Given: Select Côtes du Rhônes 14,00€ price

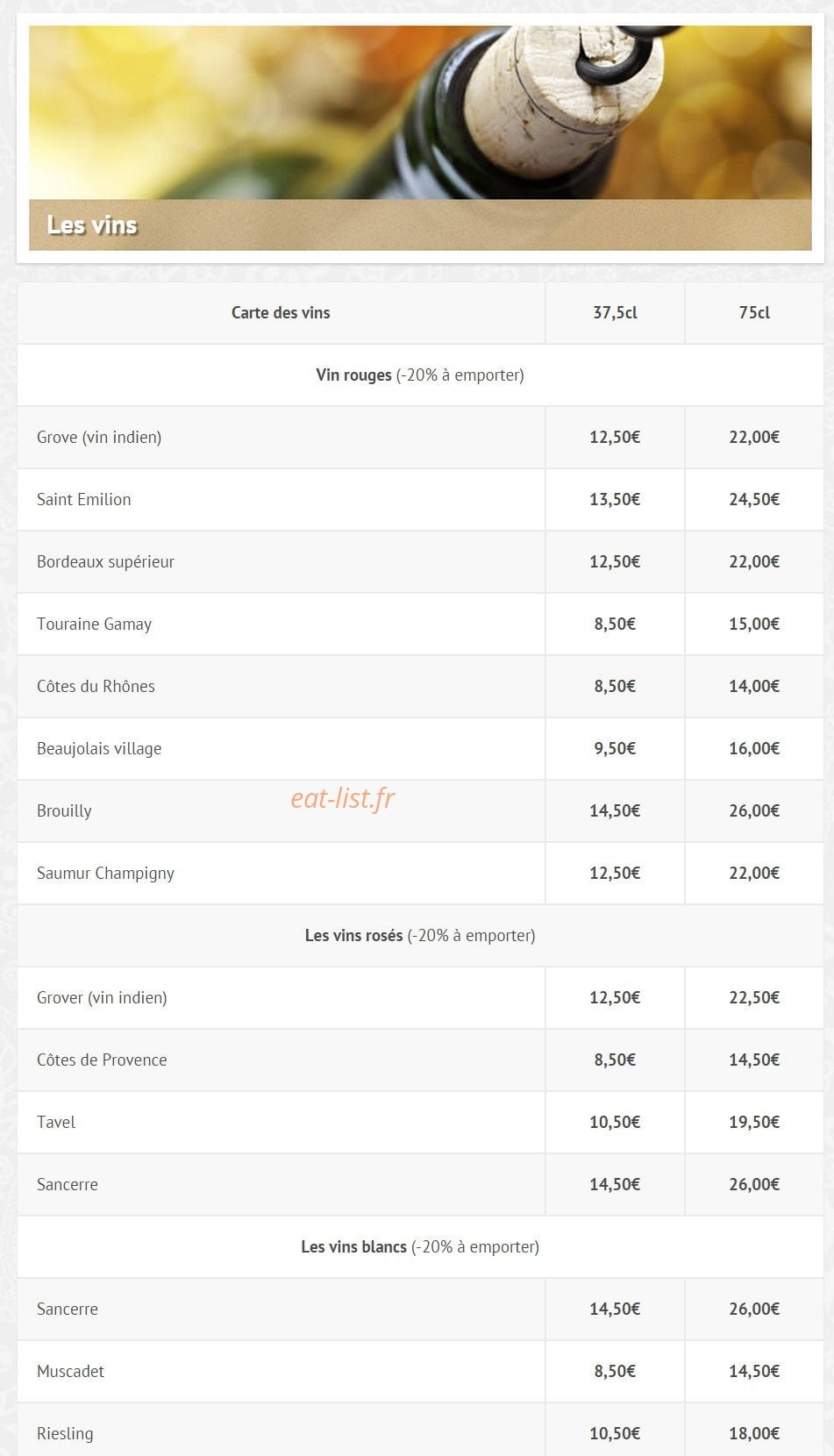Looking at the screenshot, I should pyautogui.click(x=754, y=686).
